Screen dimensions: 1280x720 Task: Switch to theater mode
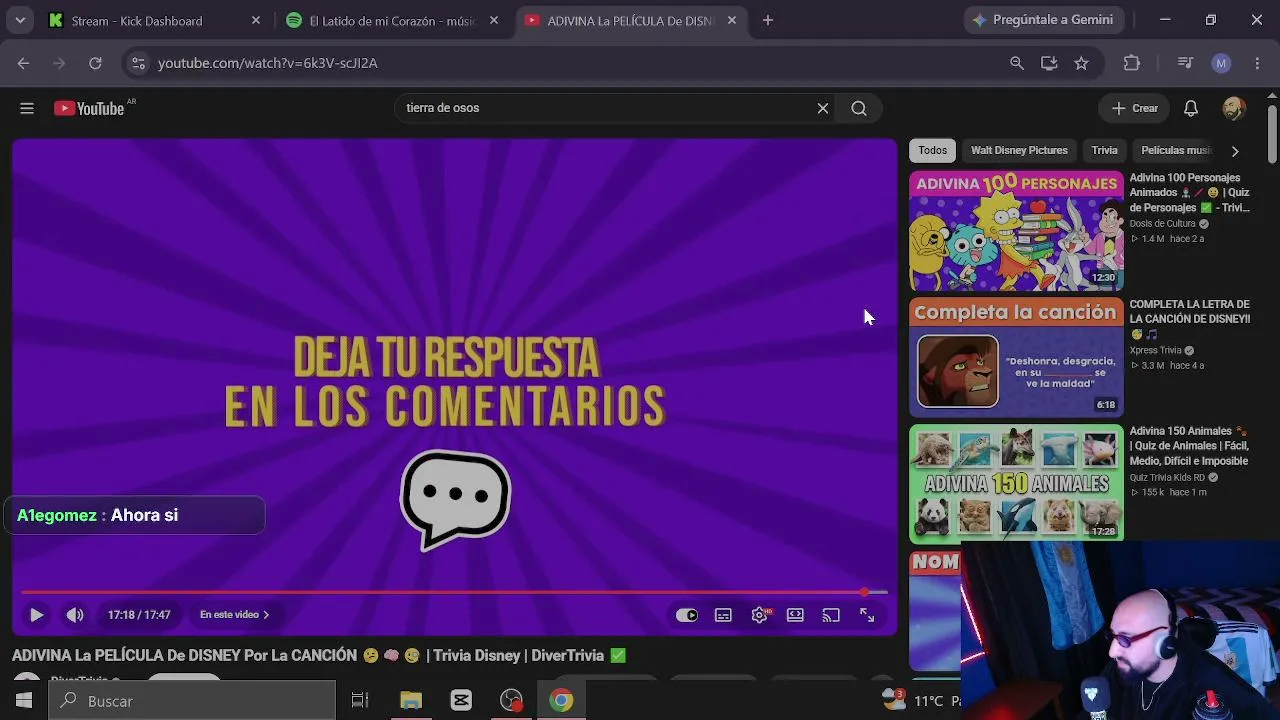[x=795, y=615]
